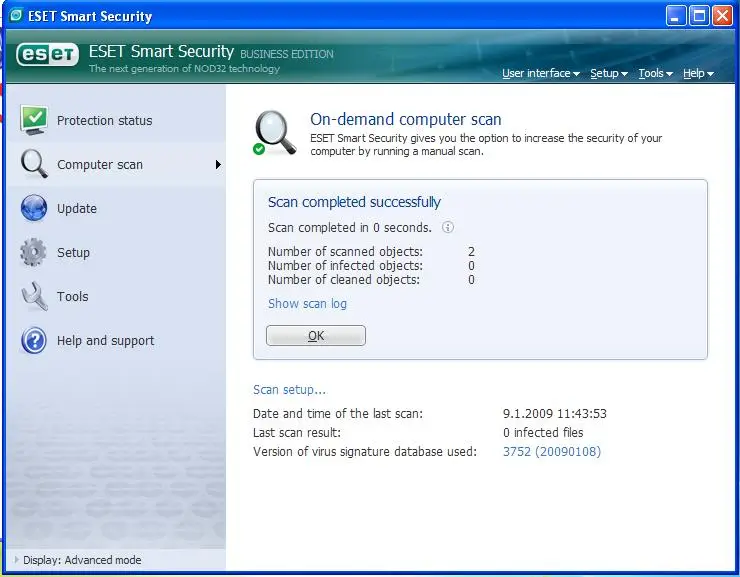Click the 'On-demand computer scan' heading
Screen dimensions: 740x577
click(x=406, y=119)
